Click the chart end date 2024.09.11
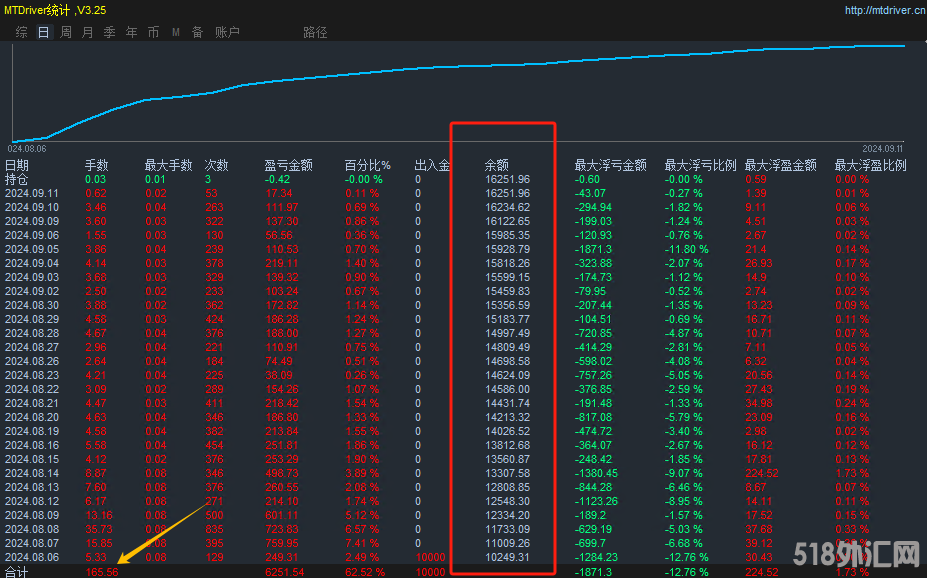Image resolution: width=927 pixels, height=578 pixels. click(x=883, y=149)
